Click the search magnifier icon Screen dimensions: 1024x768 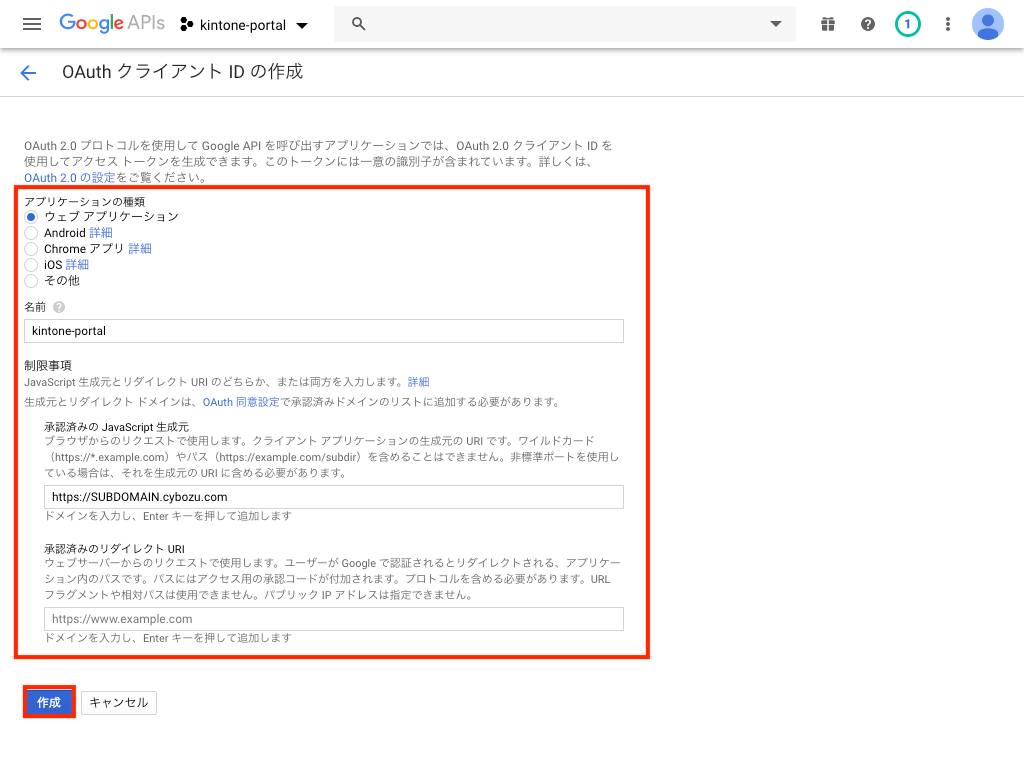359,24
